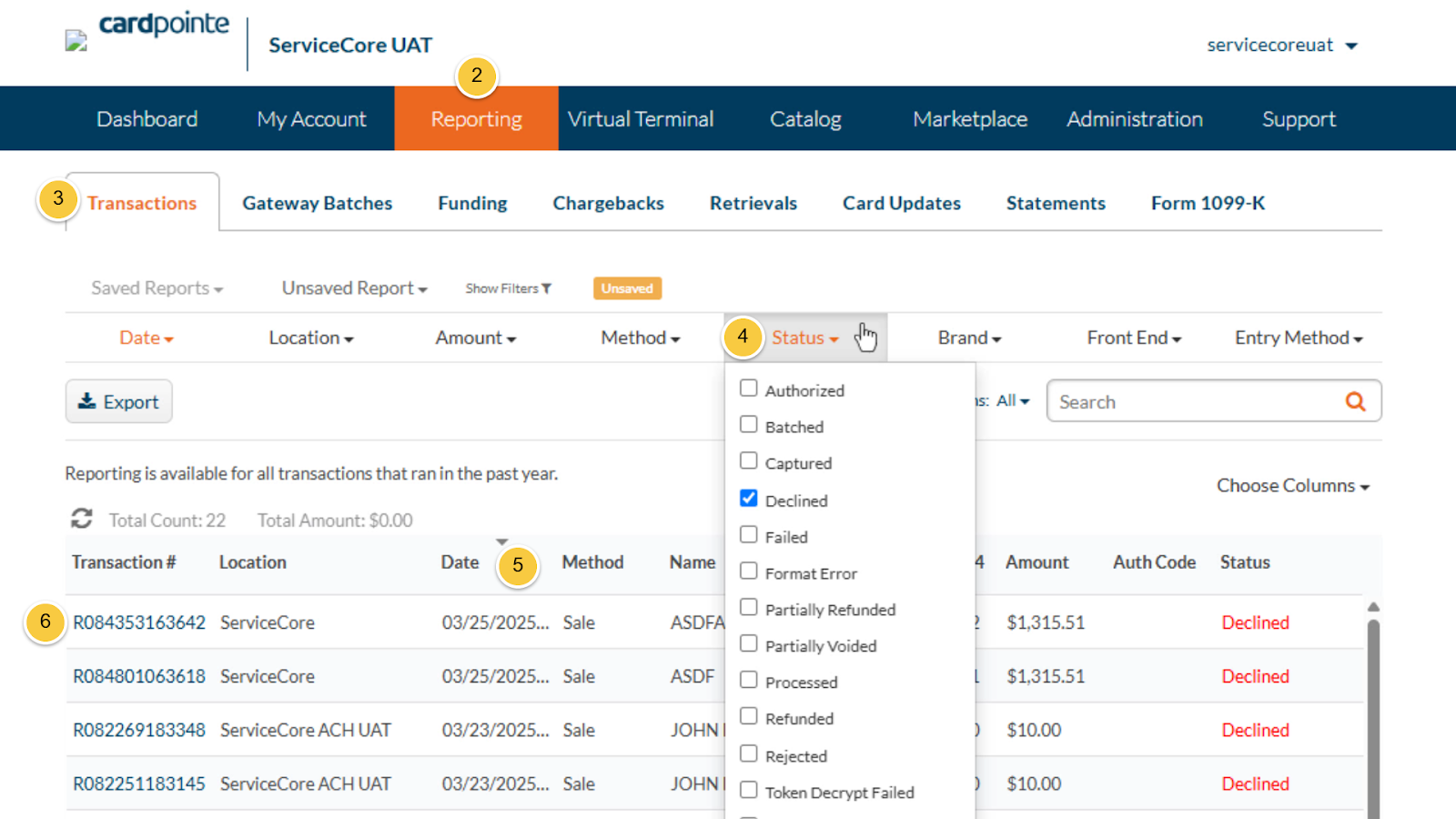
Task: Open the Saved Reports dropdown
Action: tap(157, 288)
